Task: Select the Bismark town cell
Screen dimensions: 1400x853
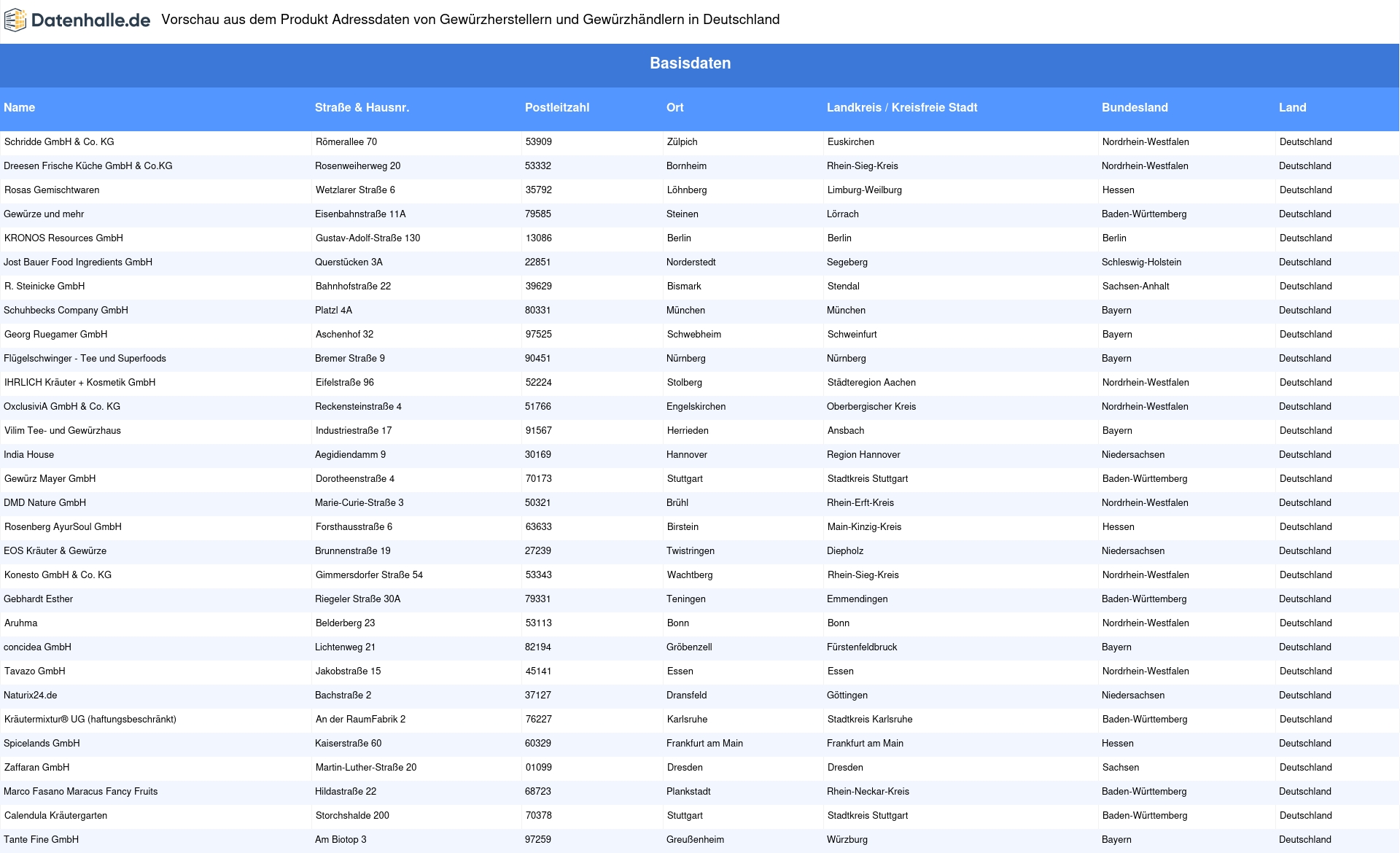Action: (684, 287)
